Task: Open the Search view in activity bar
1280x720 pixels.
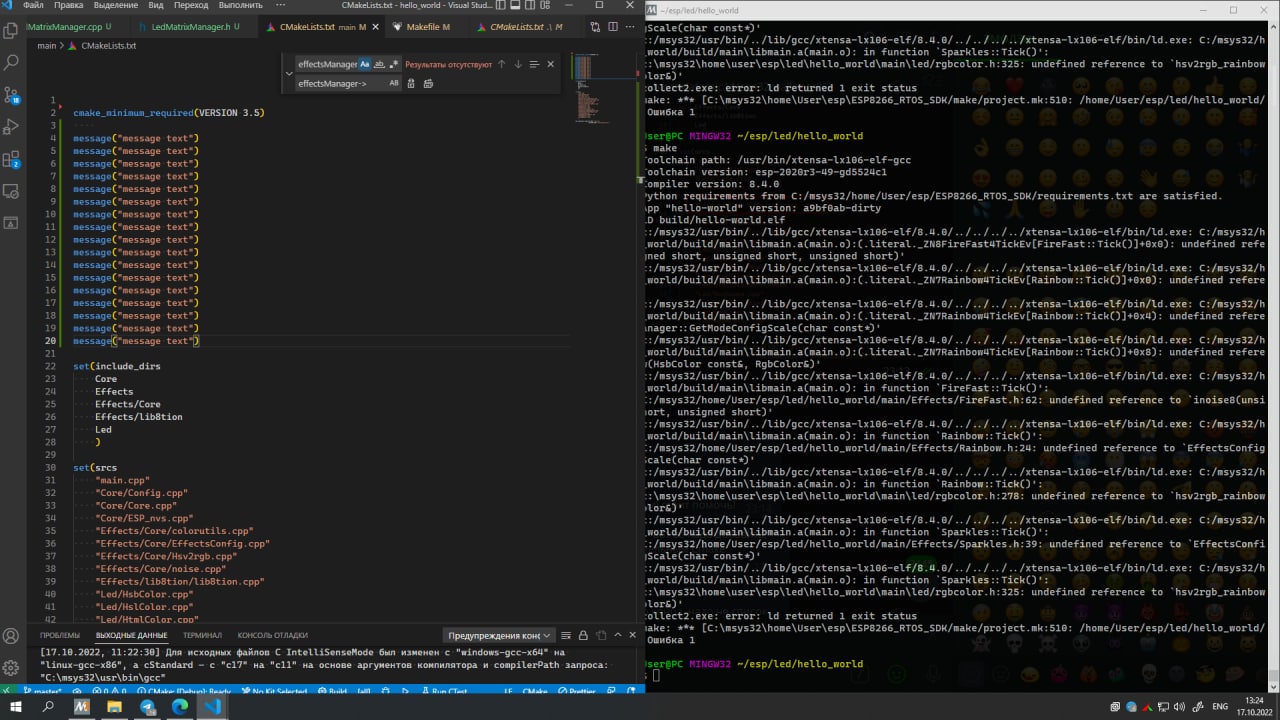Action: pos(12,62)
